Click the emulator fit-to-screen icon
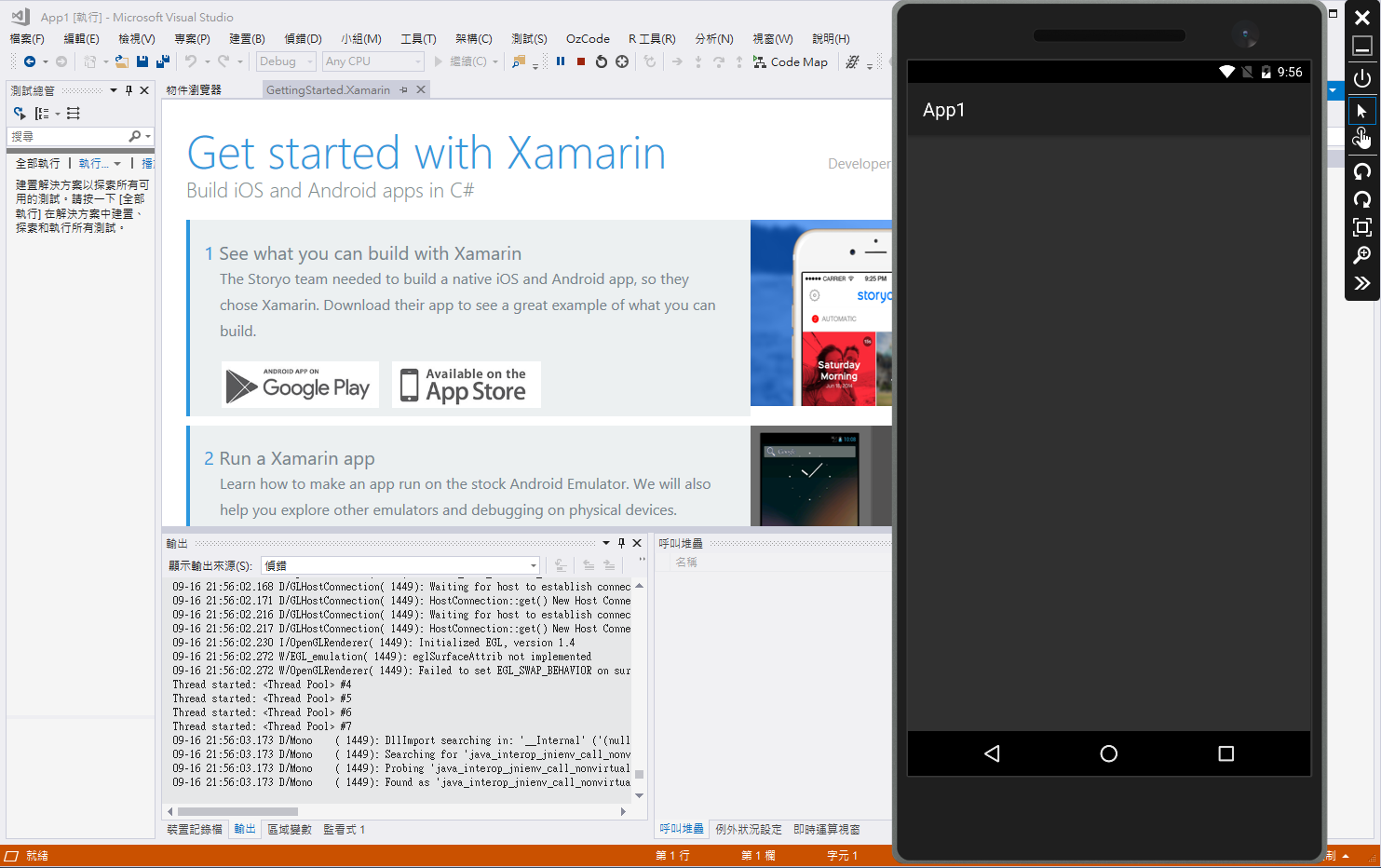The width and height of the screenshot is (1381, 868). pos(1362,227)
